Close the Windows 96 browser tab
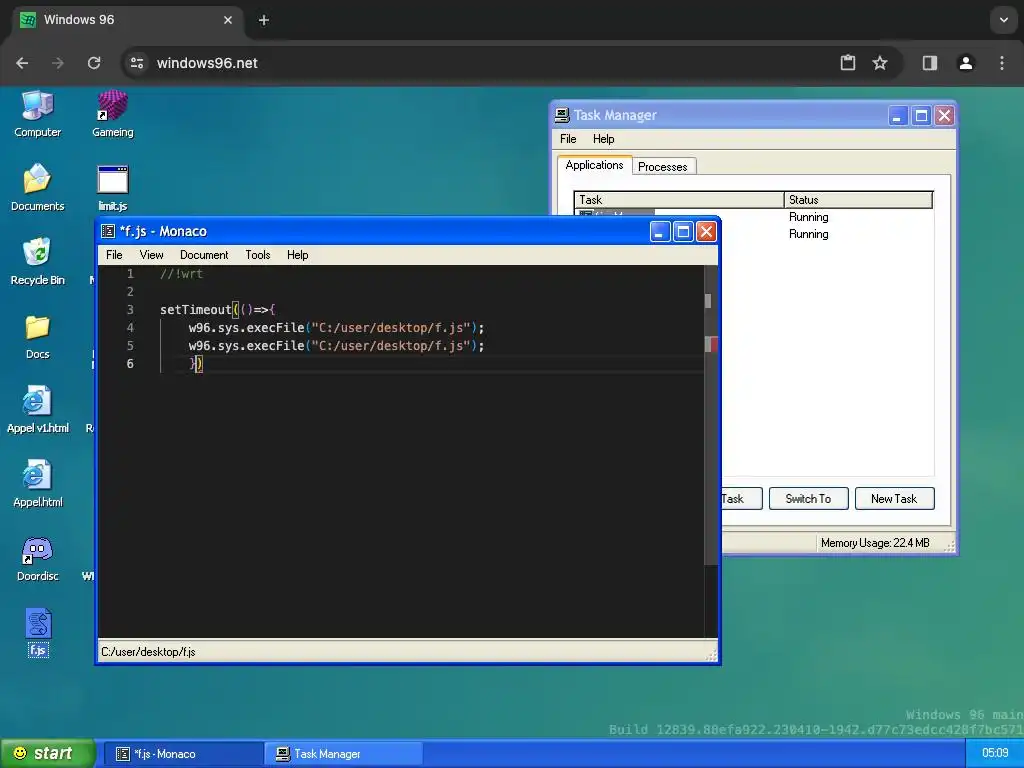Image resolution: width=1024 pixels, height=768 pixels. (x=228, y=20)
